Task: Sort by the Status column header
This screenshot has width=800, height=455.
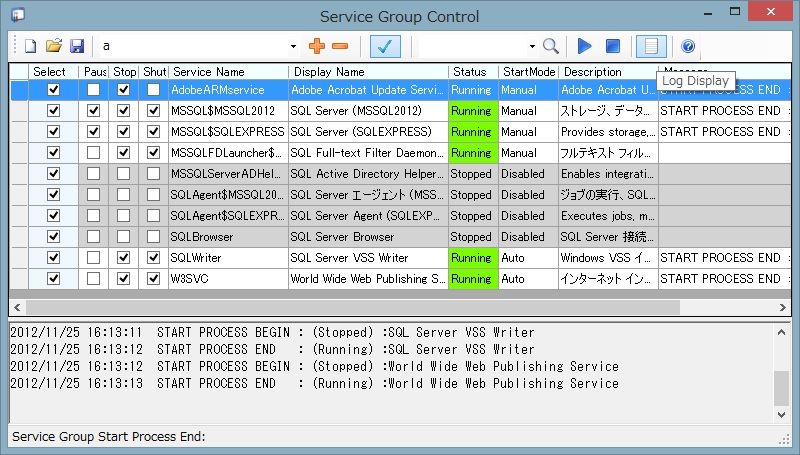Action: pyautogui.click(x=473, y=72)
